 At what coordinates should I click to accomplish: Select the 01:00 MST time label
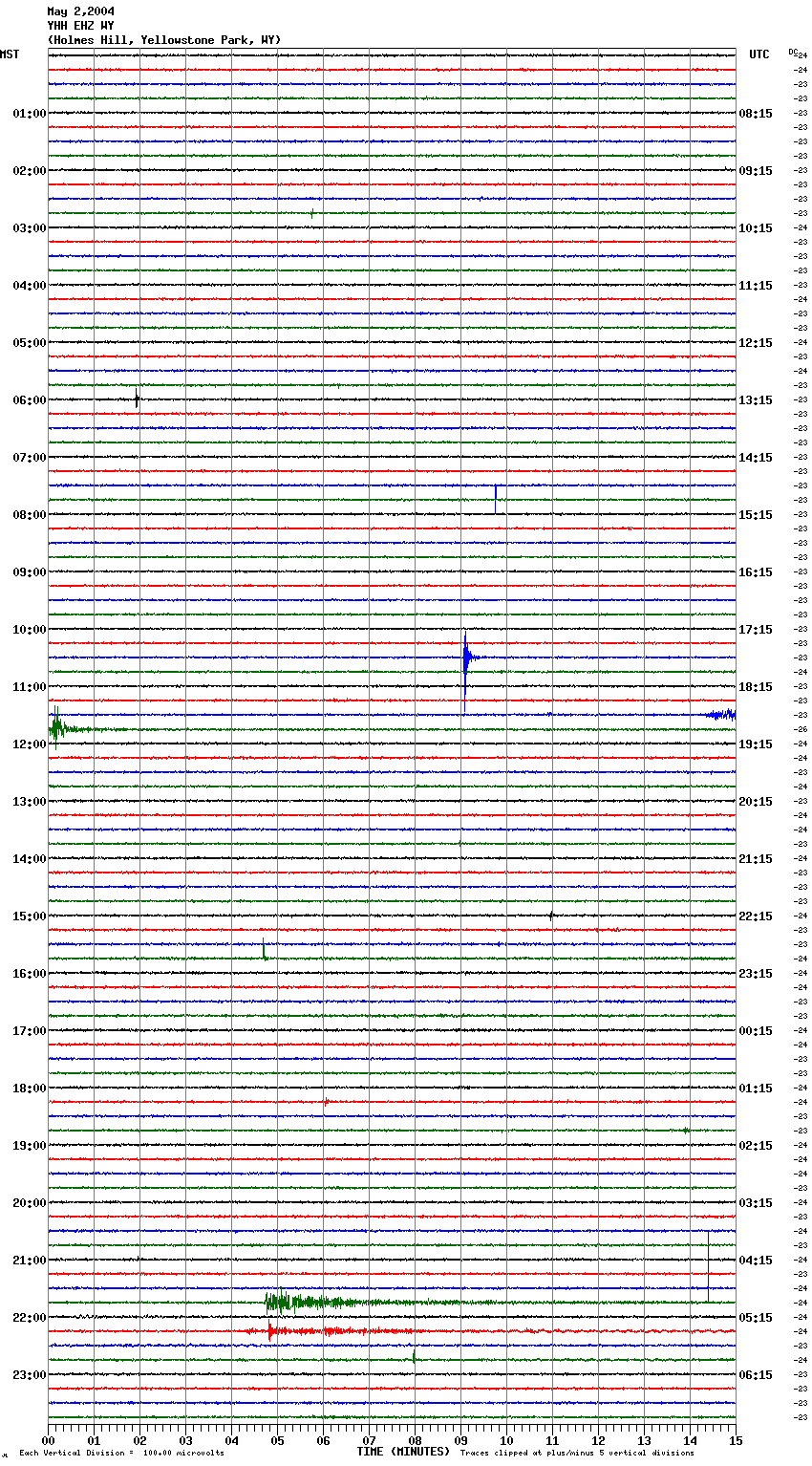(x=30, y=114)
